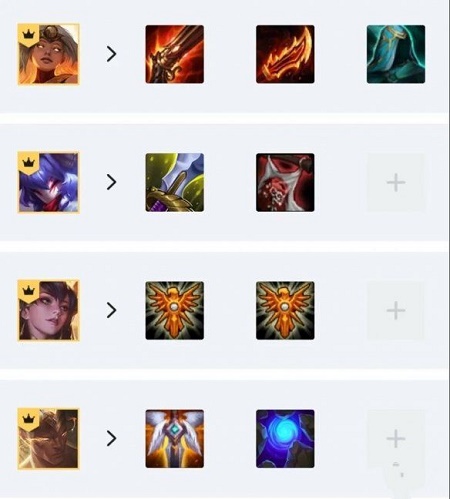
Task: Select the Infinity Edge flaming sword item
Action: click(175, 54)
